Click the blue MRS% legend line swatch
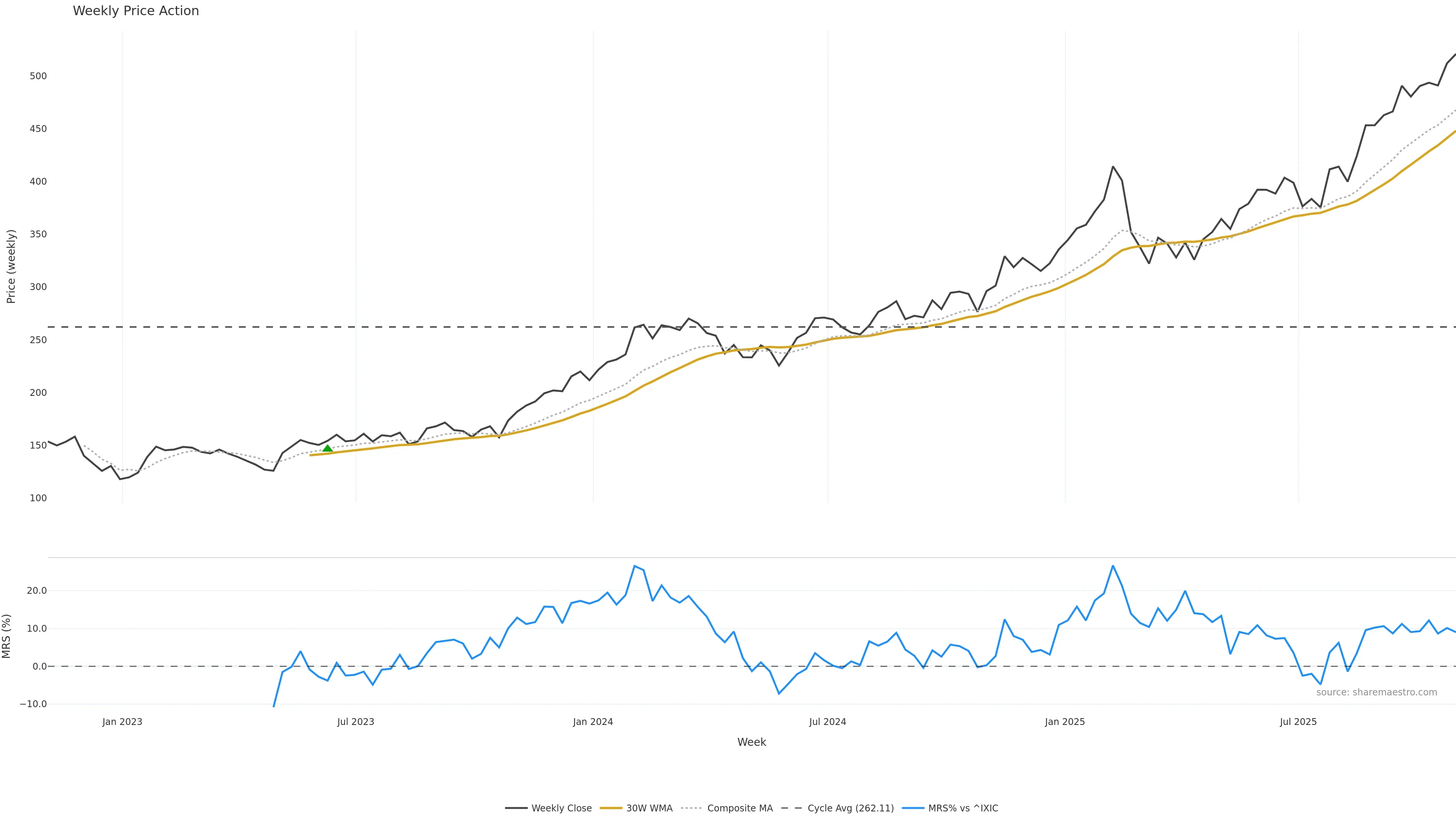The width and height of the screenshot is (1456, 819). pyautogui.click(x=913, y=808)
